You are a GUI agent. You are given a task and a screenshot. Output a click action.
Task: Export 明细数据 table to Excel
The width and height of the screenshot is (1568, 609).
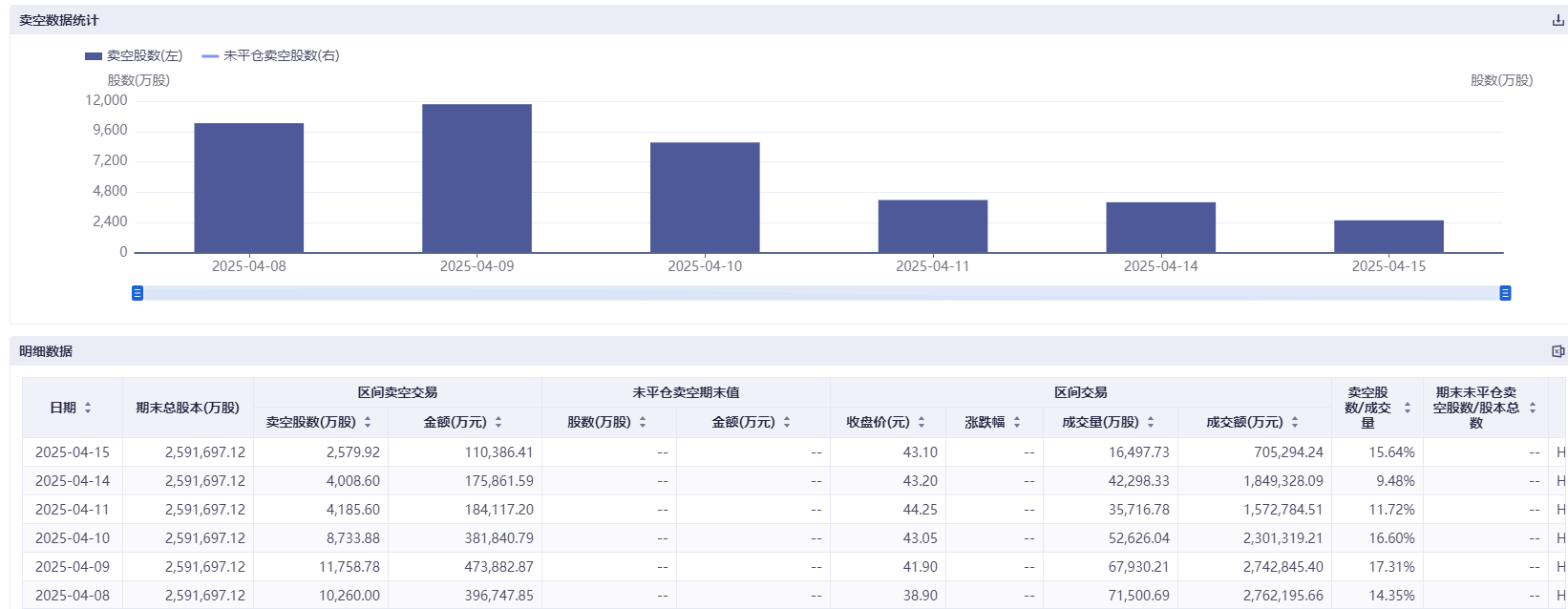1557,351
